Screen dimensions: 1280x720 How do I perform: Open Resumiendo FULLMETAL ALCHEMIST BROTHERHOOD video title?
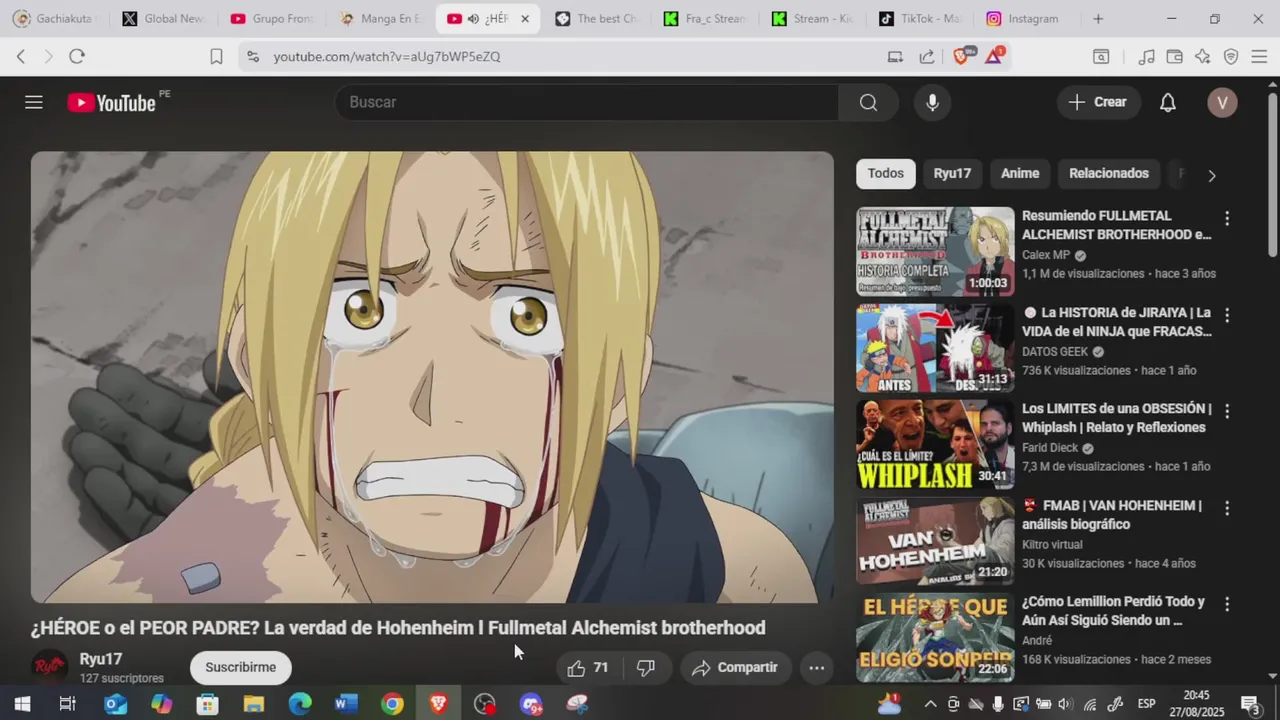[x=1116, y=225]
